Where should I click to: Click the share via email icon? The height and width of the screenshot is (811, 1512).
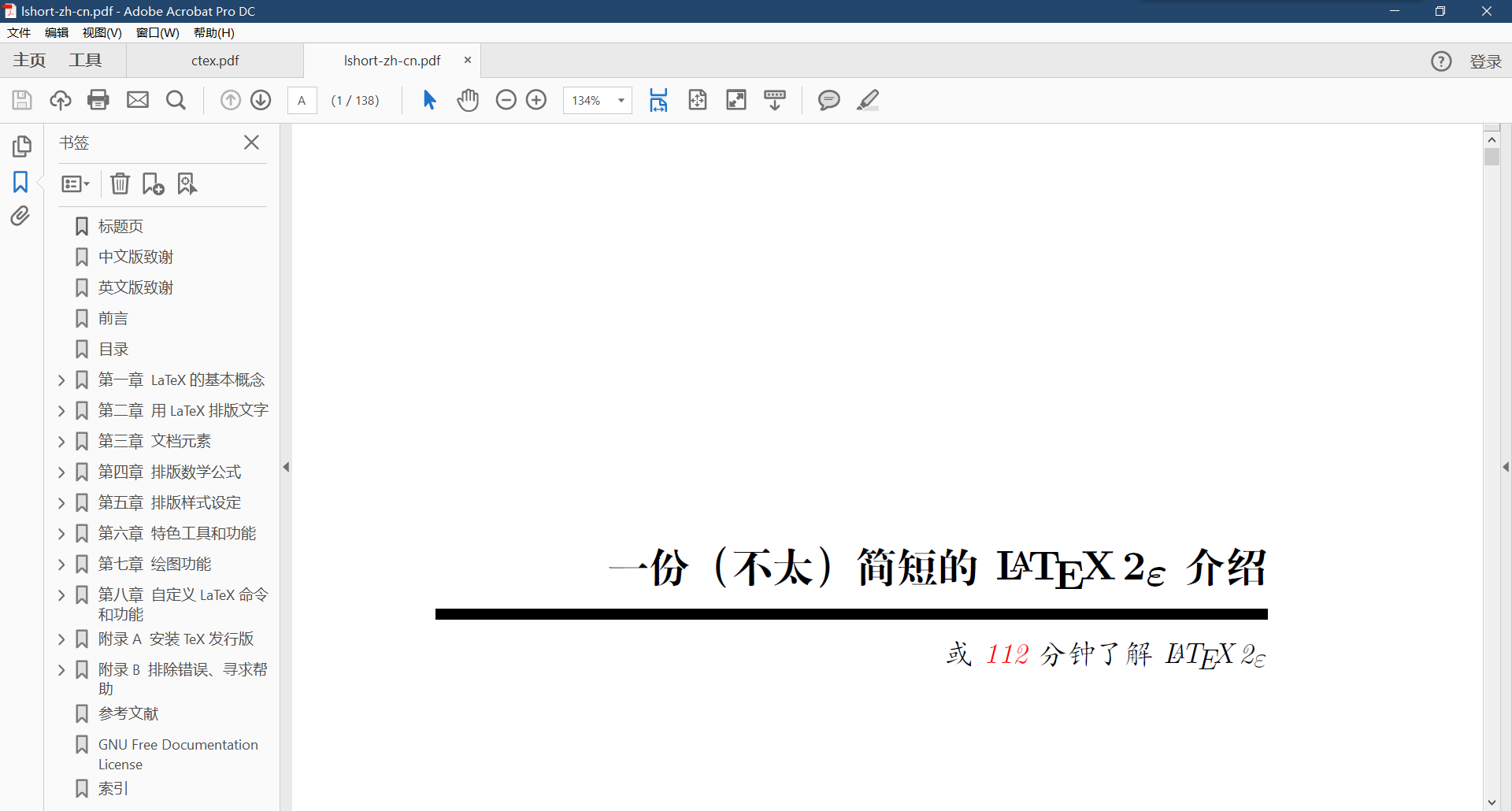click(x=138, y=100)
